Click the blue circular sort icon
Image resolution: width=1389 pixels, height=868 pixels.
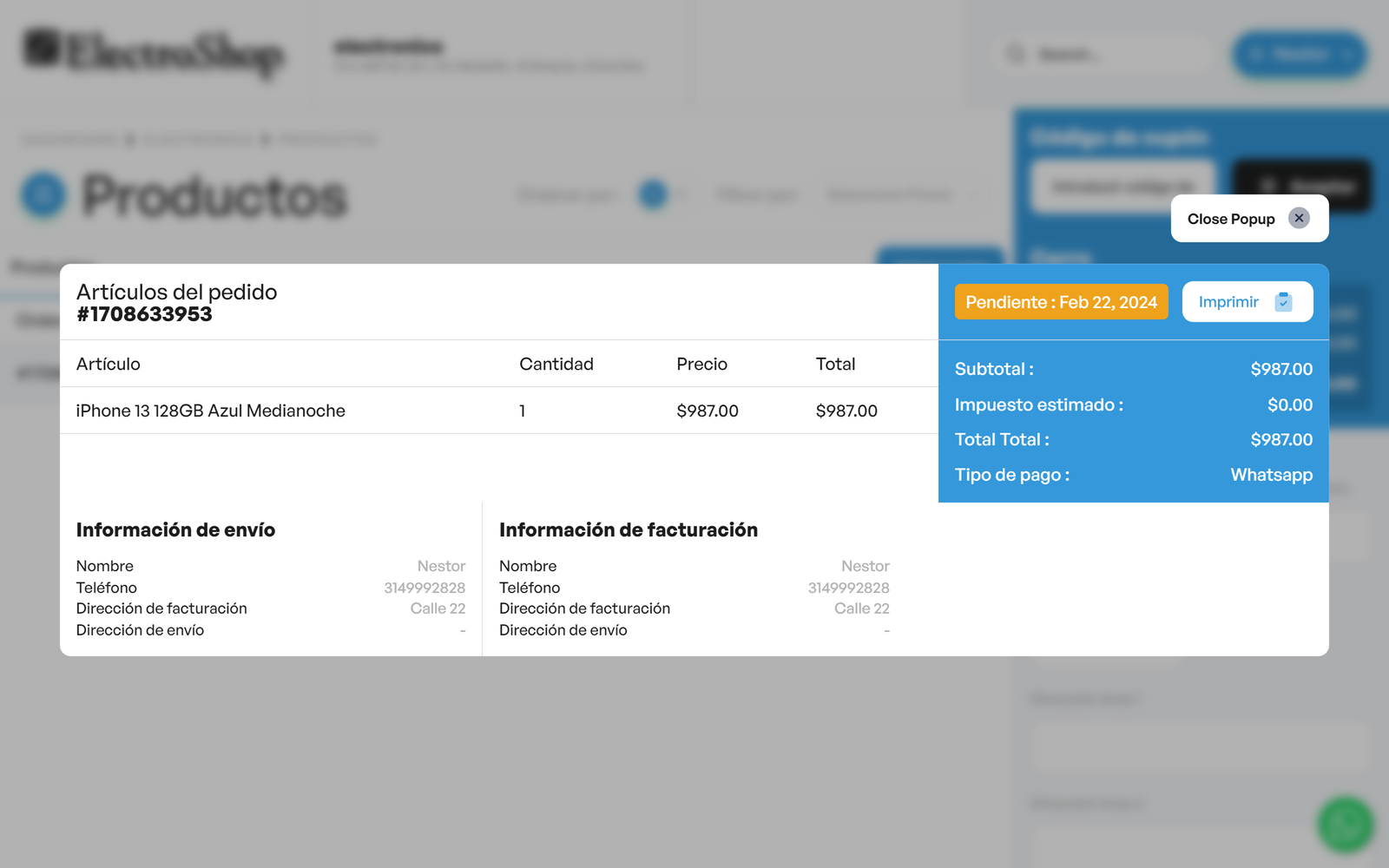653,195
